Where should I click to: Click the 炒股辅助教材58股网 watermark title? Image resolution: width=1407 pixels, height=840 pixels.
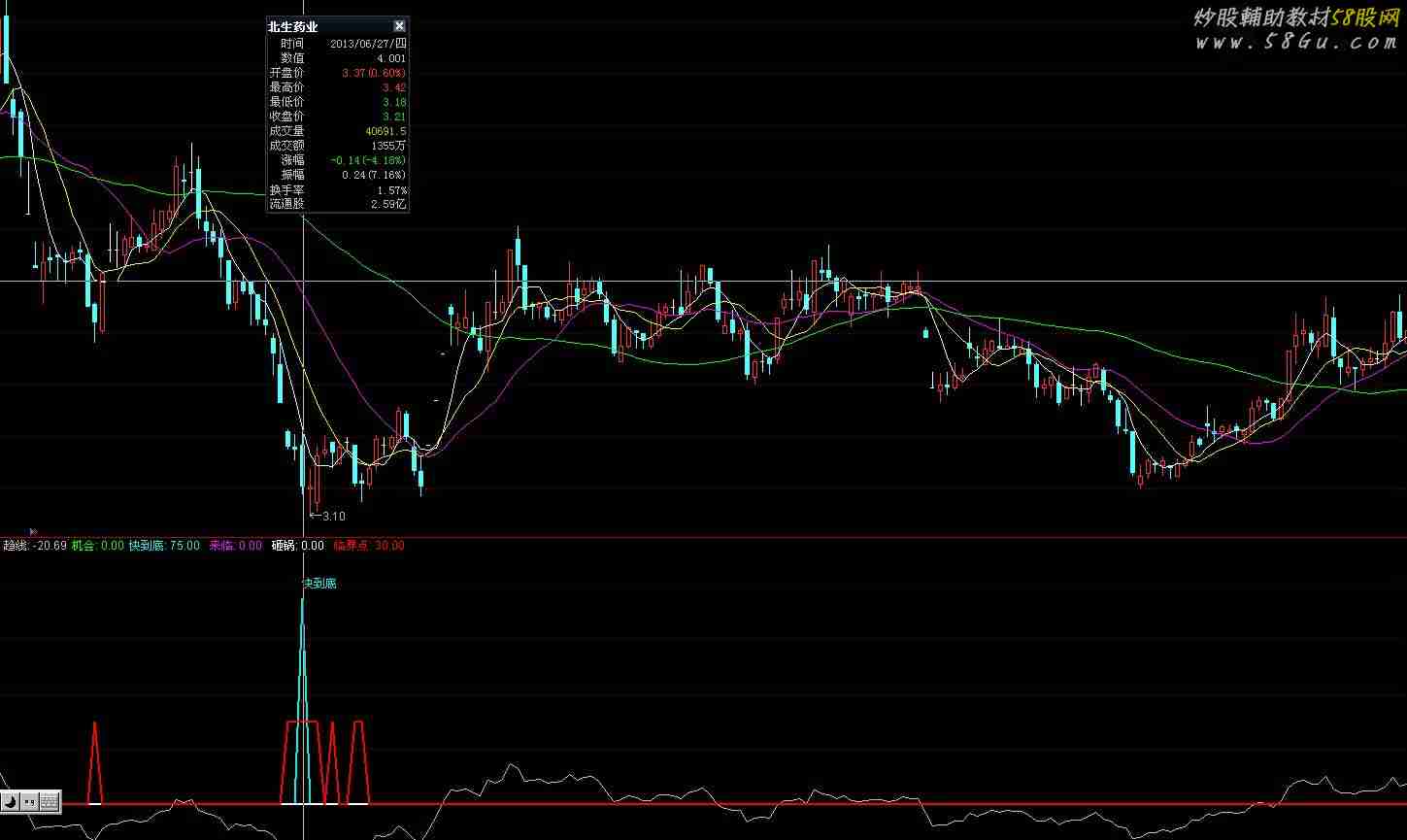pos(1295,17)
